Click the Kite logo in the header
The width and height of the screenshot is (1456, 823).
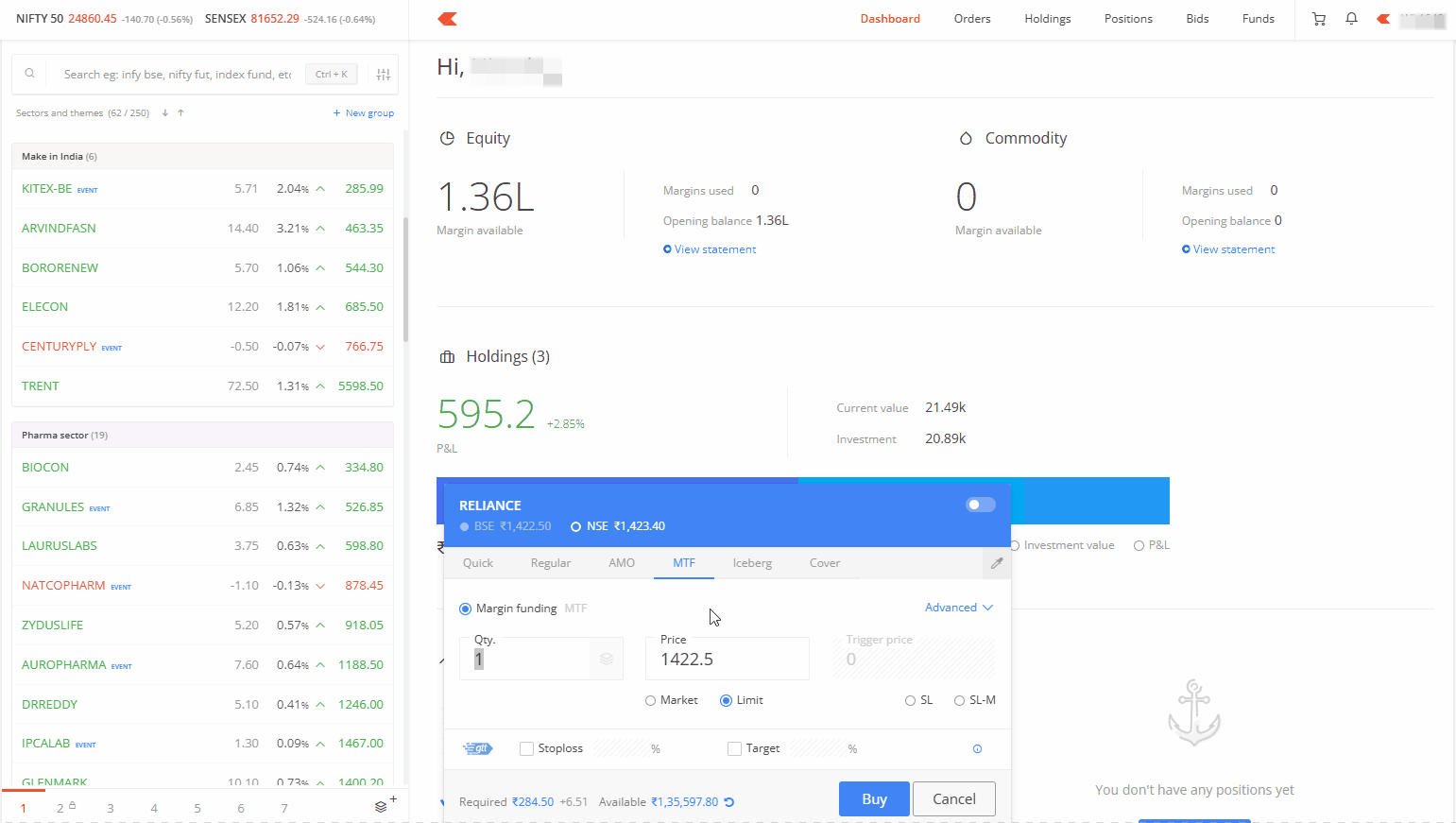(448, 19)
